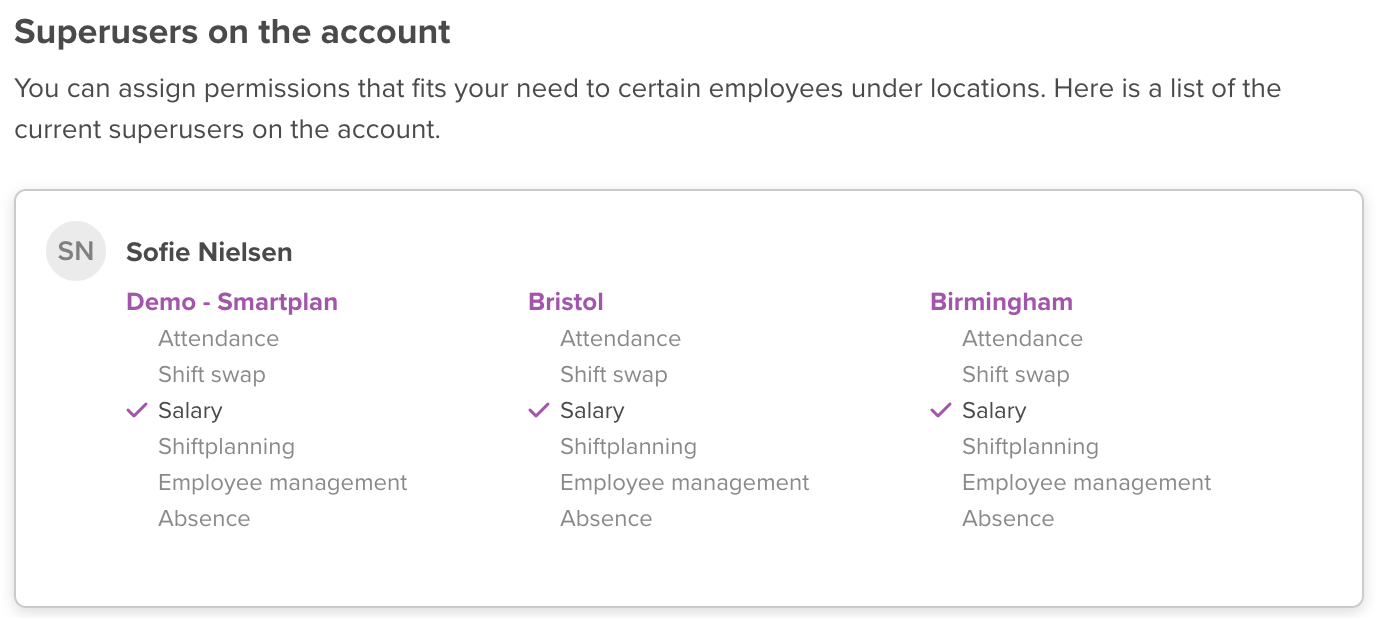Enable Shiftplanning under Demo - Smartplan

click(226, 447)
